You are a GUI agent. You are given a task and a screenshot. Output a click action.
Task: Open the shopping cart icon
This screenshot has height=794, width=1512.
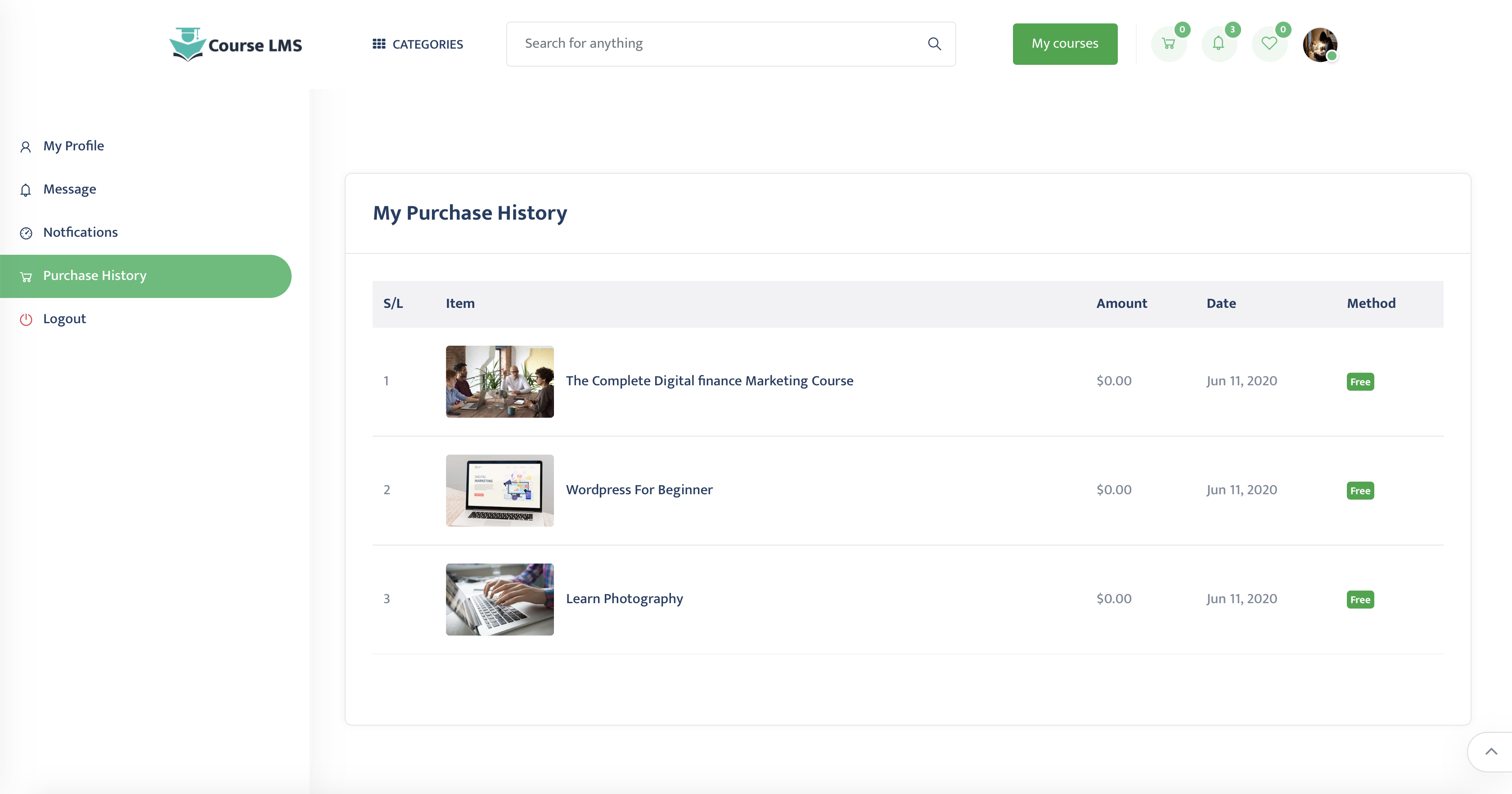(x=1169, y=44)
